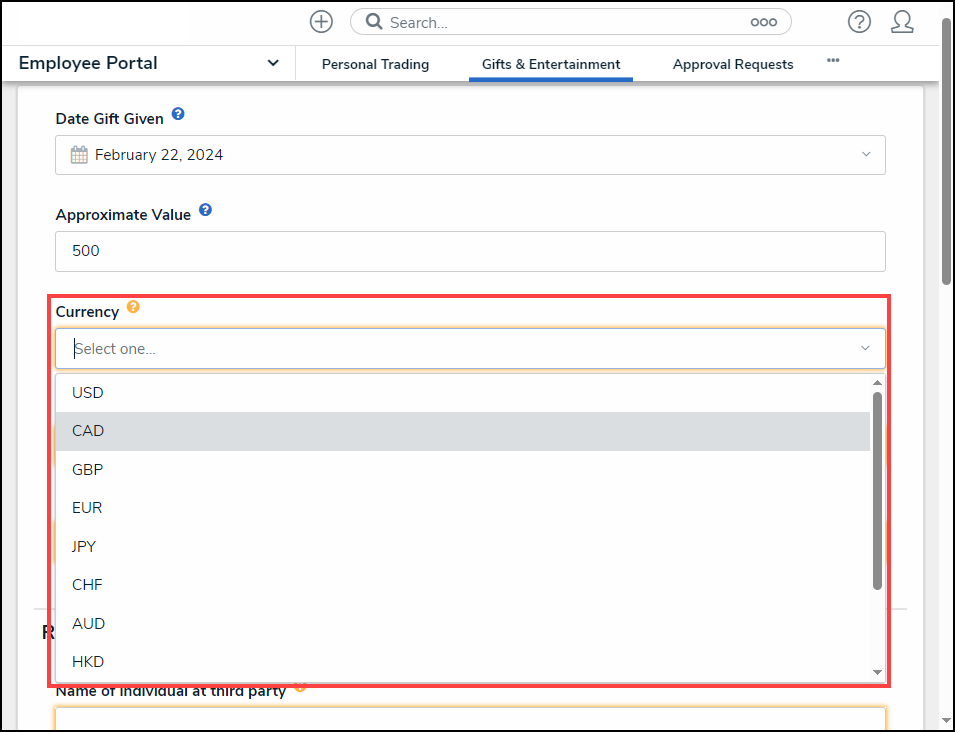Click in the Search text box
955x732 pixels.
click(x=560, y=22)
